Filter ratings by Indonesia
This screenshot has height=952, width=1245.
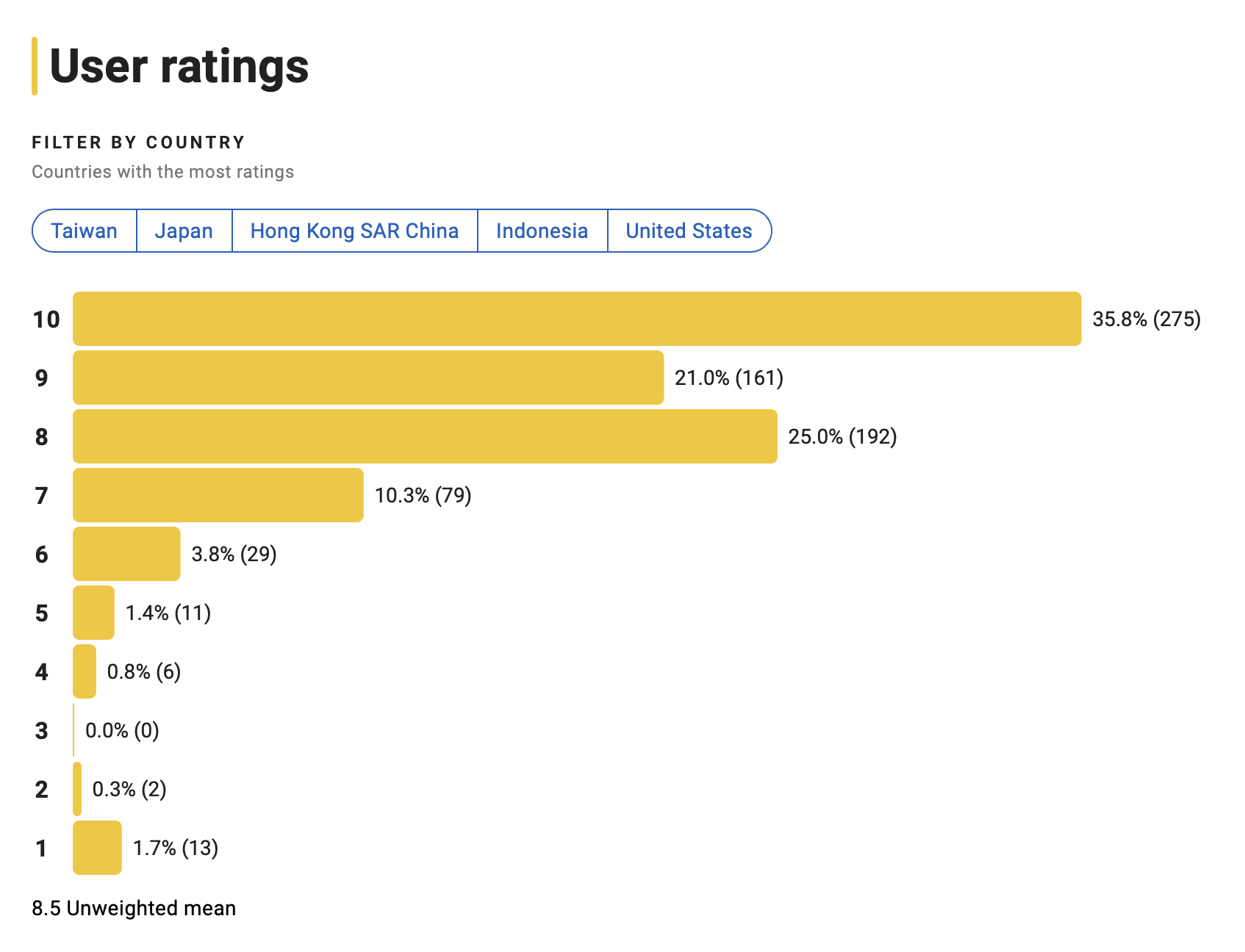(x=542, y=231)
